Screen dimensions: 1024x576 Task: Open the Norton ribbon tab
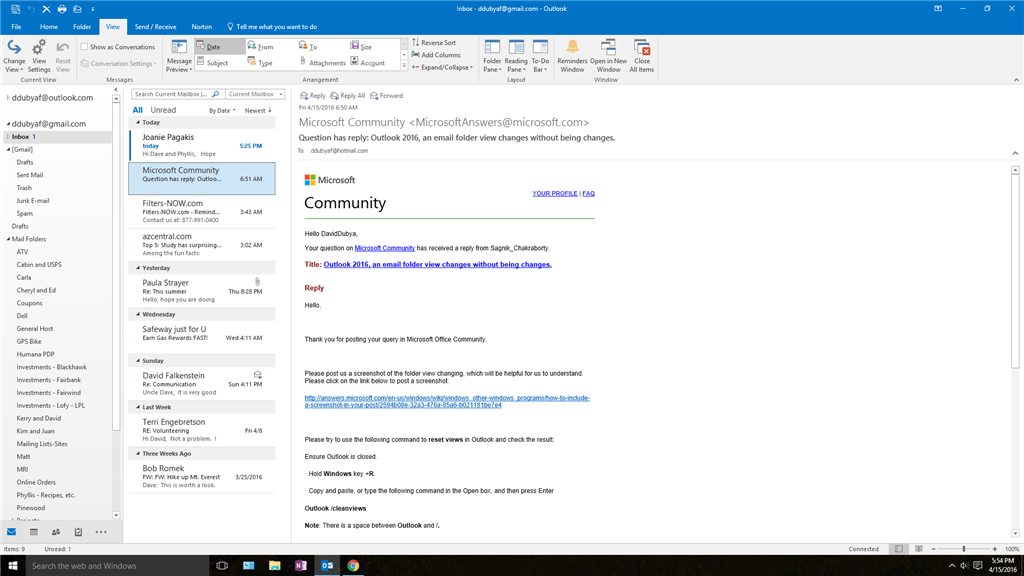click(201, 27)
